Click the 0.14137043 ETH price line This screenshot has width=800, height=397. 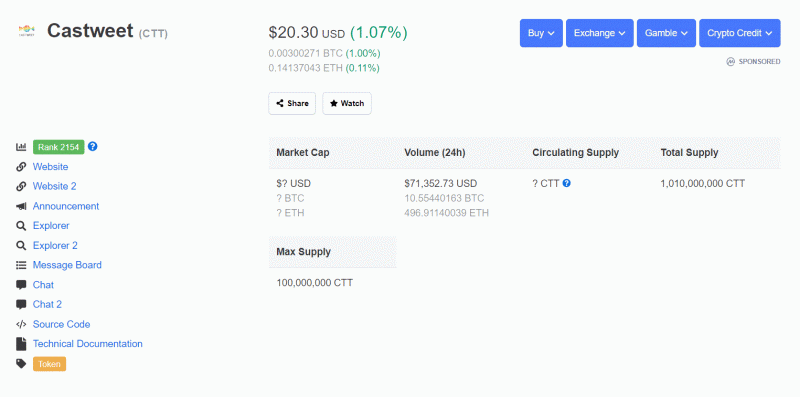tap(324, 68)
